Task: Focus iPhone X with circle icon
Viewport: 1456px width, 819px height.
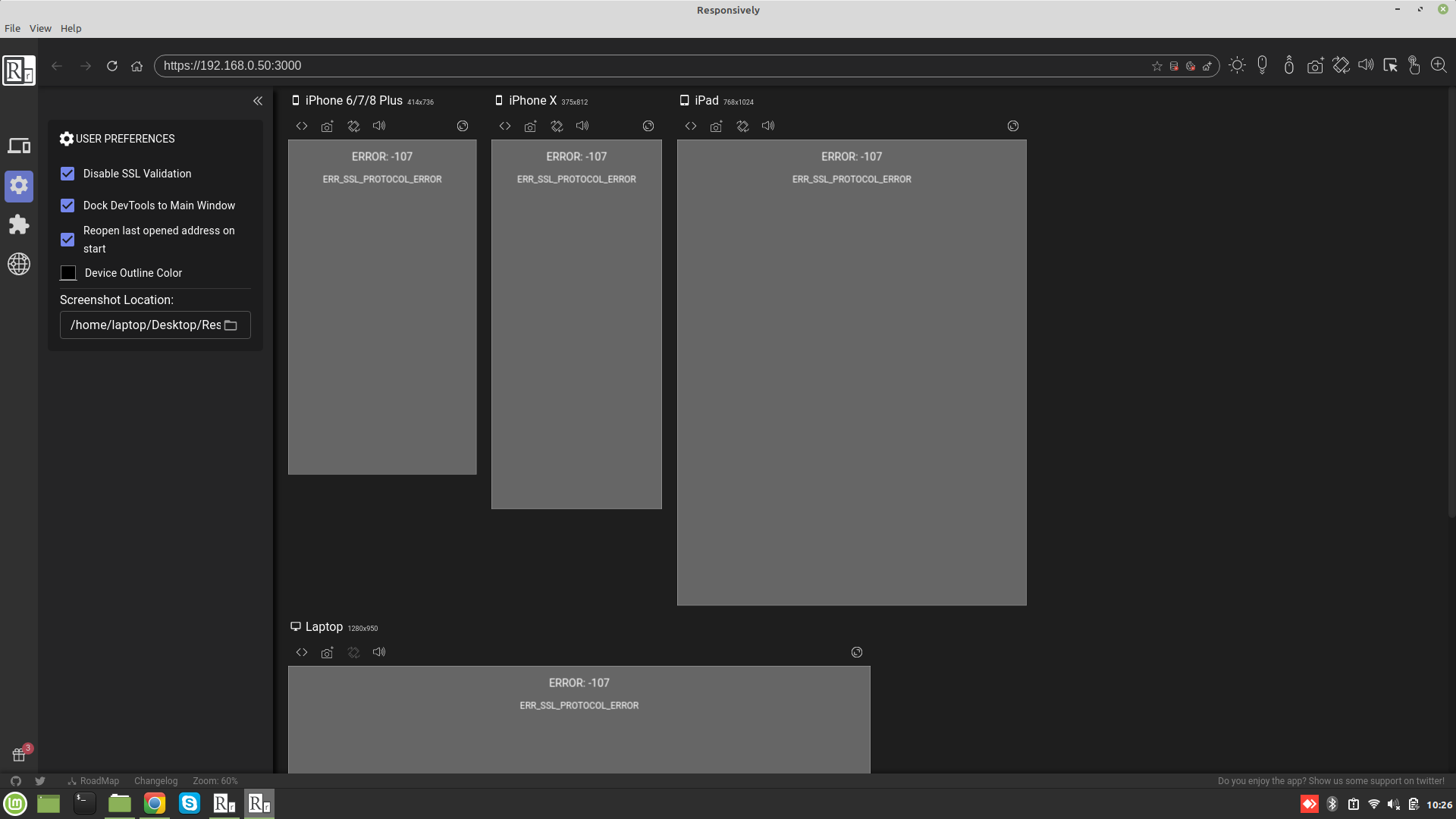Action: (648, 126)
